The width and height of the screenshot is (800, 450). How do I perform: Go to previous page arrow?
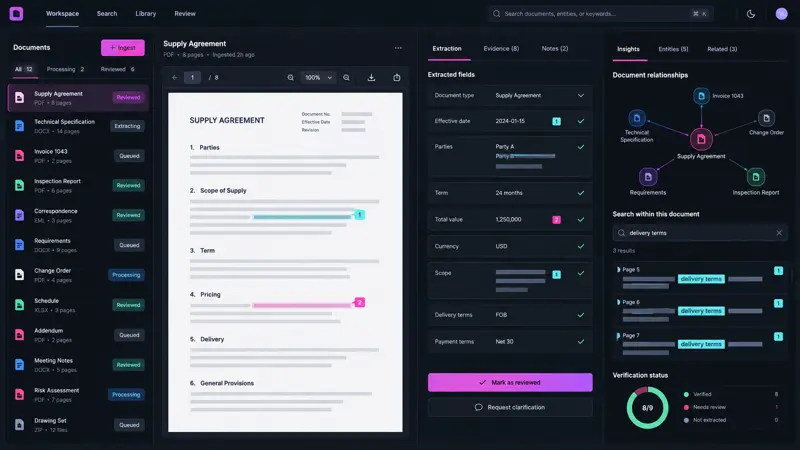[174, 78]
